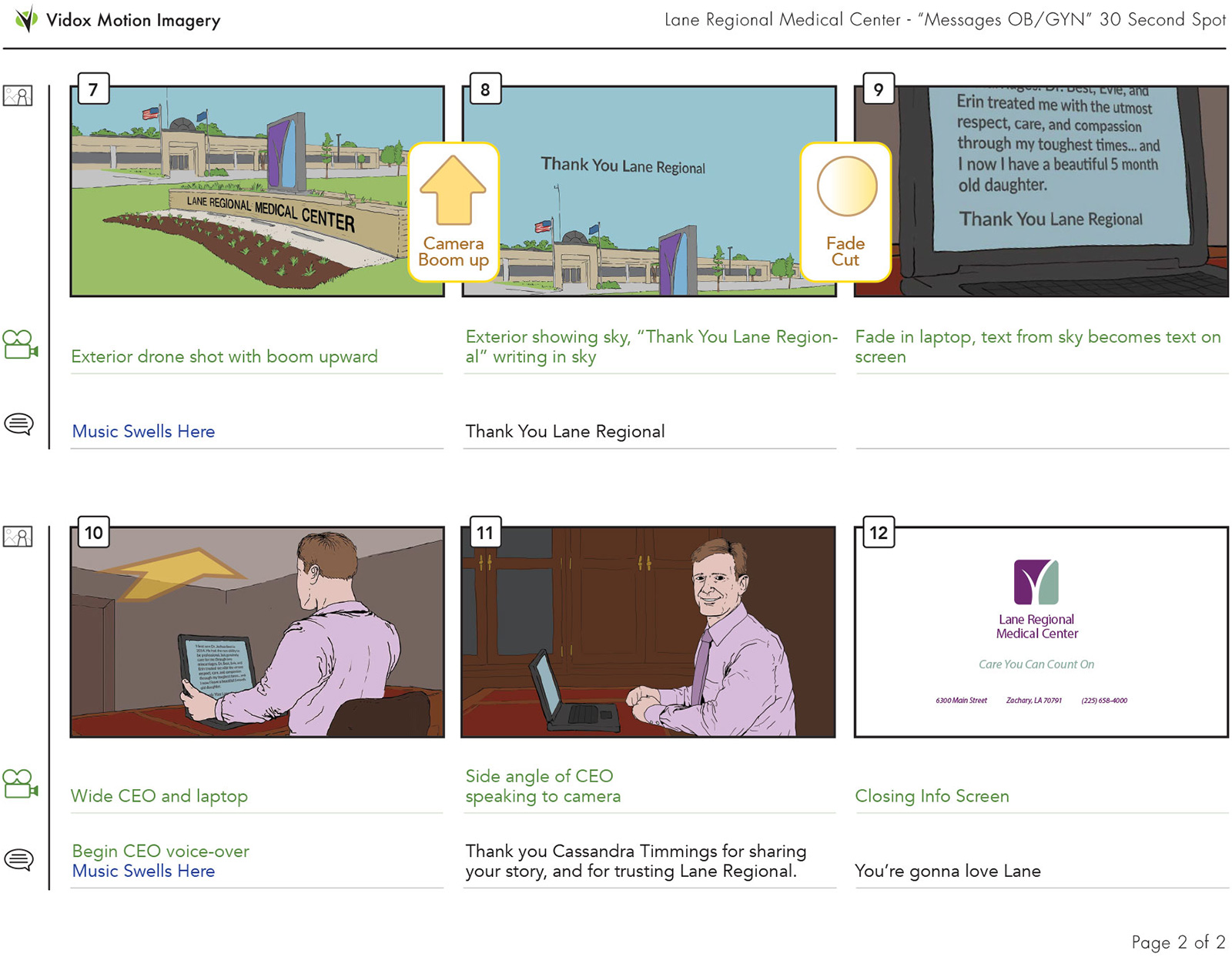Select frame number 7 label
This screenshot has width=1232, height=957.
93,89
